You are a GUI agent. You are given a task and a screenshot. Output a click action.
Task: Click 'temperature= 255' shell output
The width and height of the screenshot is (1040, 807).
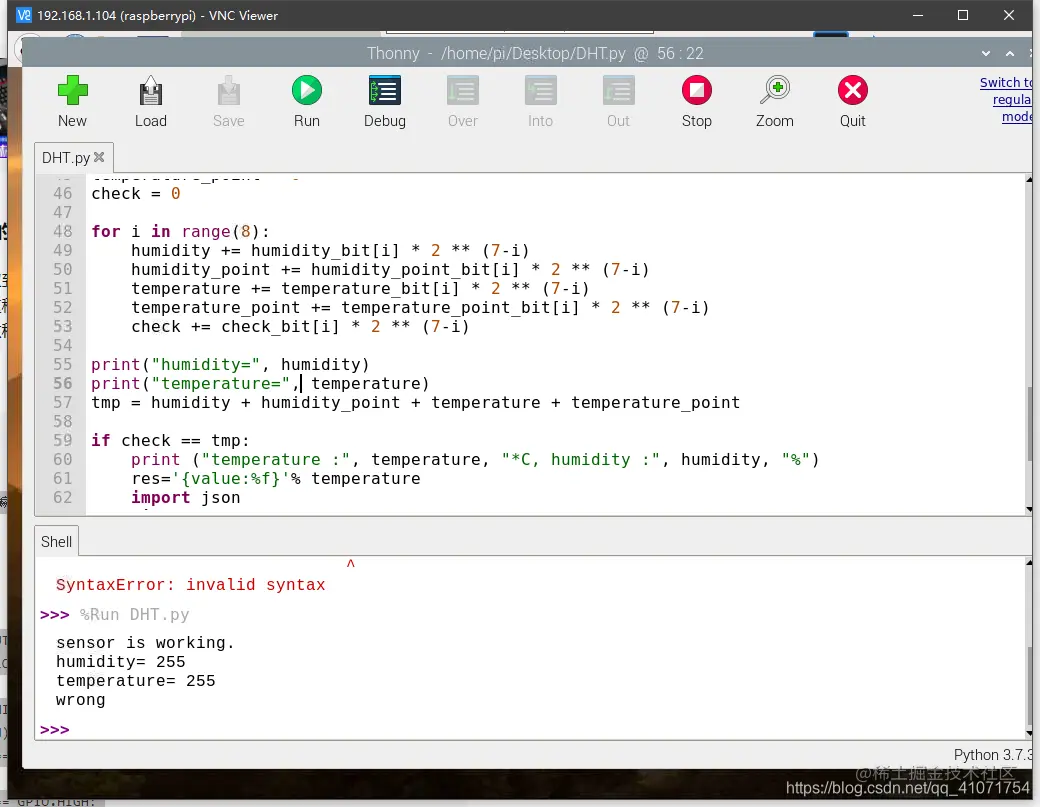136,681
